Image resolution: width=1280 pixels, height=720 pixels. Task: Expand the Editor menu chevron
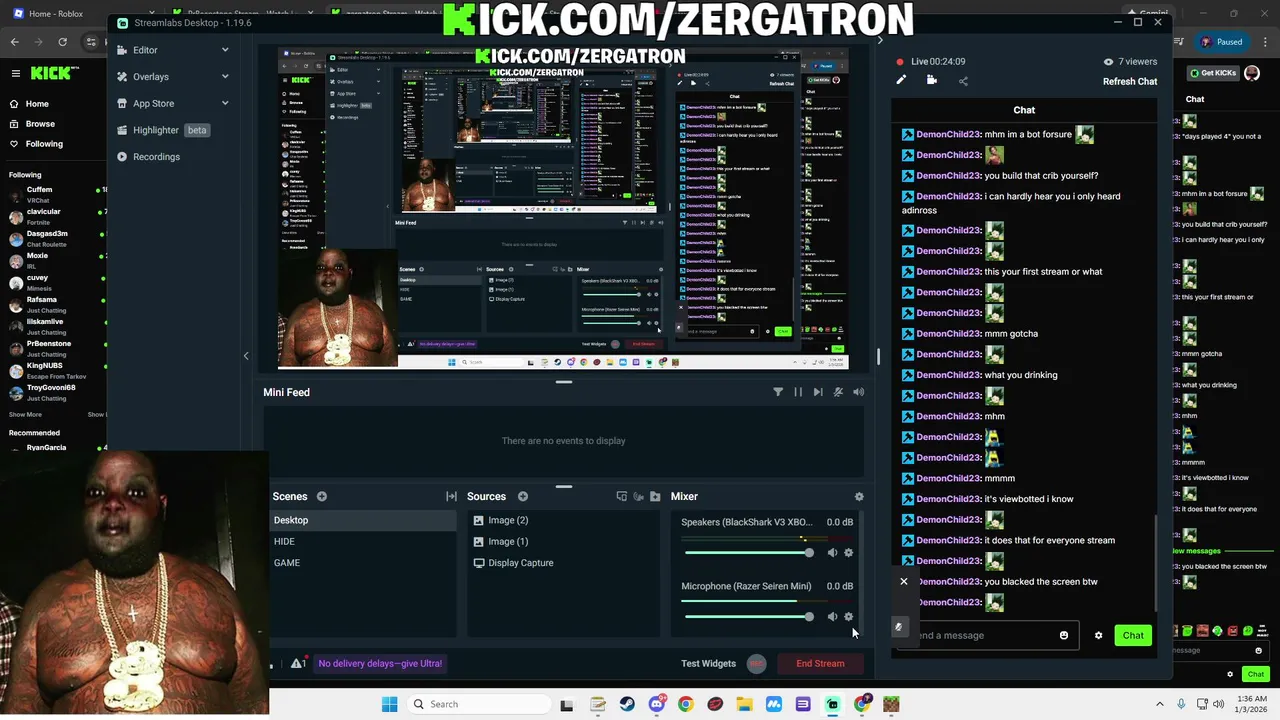pos(225,50)
